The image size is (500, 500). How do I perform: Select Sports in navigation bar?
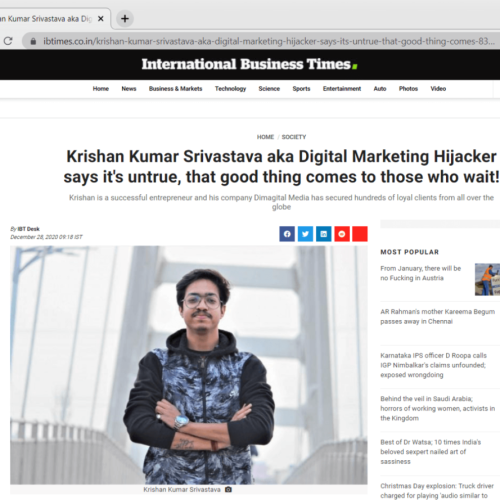(x=301, y=89)
